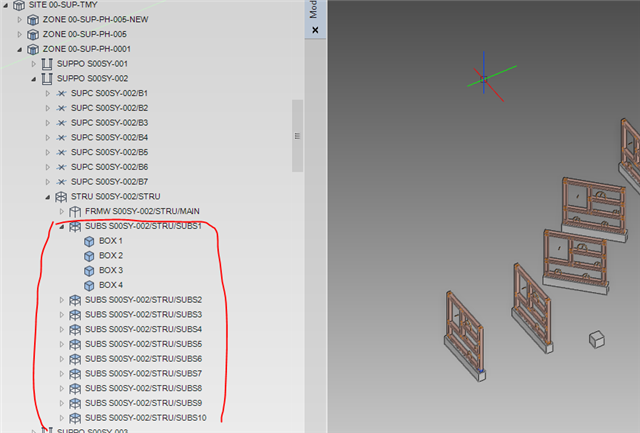Click the SUBS2 sub-structure icon
The width and height of the screenshot is (640, 433).
[75, 300]
